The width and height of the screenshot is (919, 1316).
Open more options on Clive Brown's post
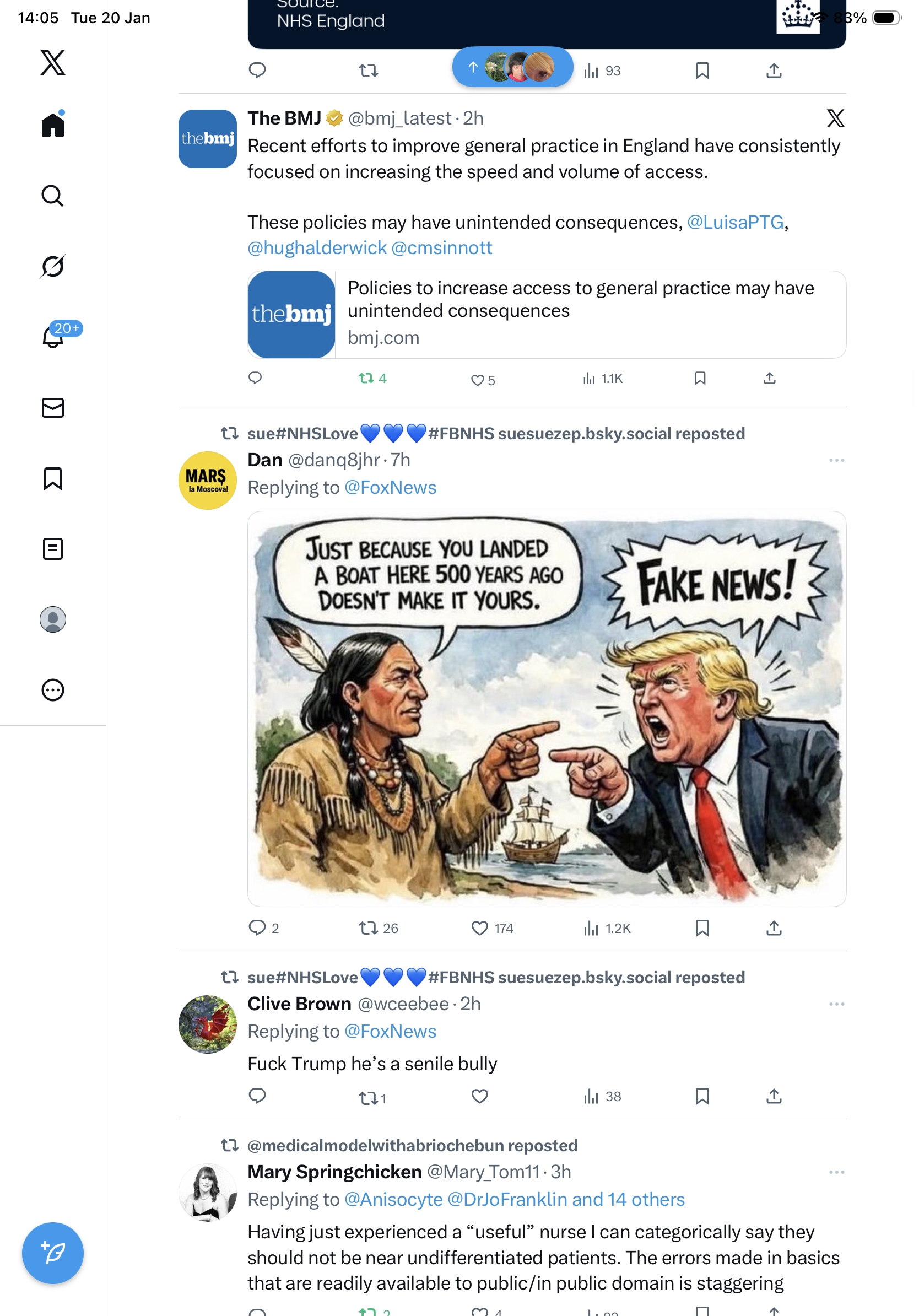[x=836, y=1004]
